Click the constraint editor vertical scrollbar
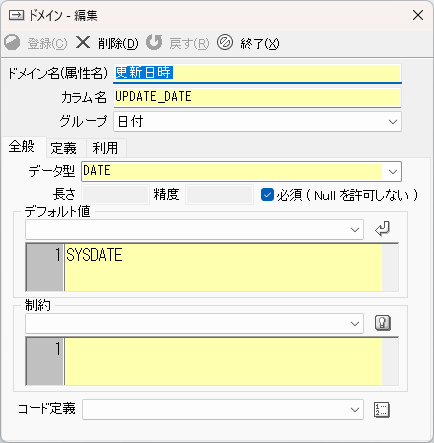This screenshot has width=434, height=443. click(x=390, y=362)
